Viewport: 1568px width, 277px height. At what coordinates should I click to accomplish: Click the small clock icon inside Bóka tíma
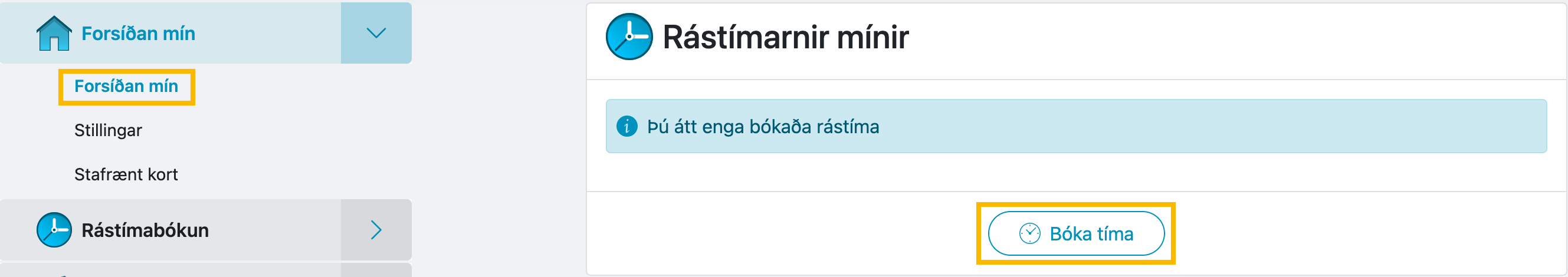(1029, 233)
